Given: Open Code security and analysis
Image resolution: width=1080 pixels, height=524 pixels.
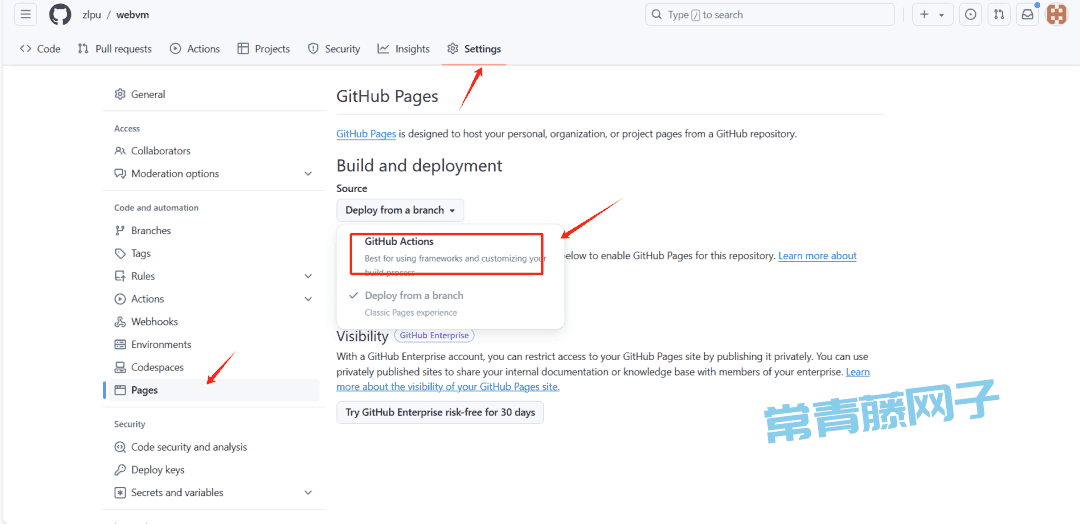Looking at the screenshot, I should 214,447.
